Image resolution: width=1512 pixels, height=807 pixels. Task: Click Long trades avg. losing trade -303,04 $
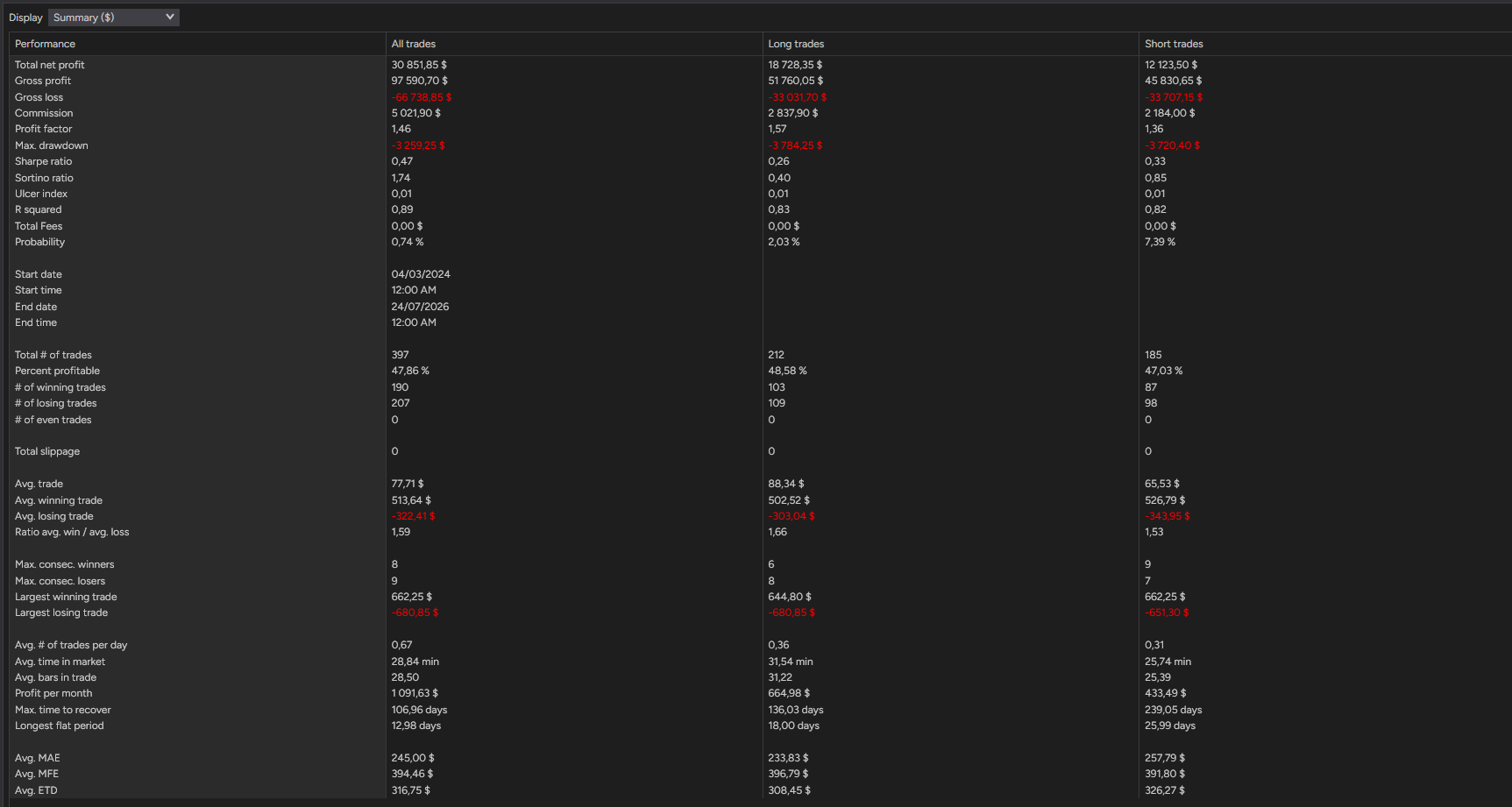(791, 516)
